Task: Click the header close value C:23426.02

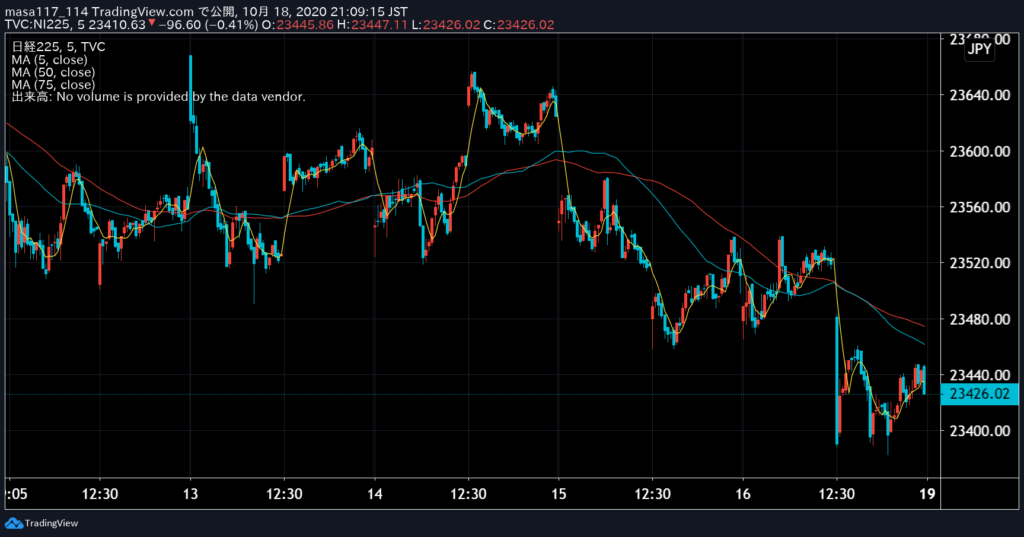Action: [519, 25]
